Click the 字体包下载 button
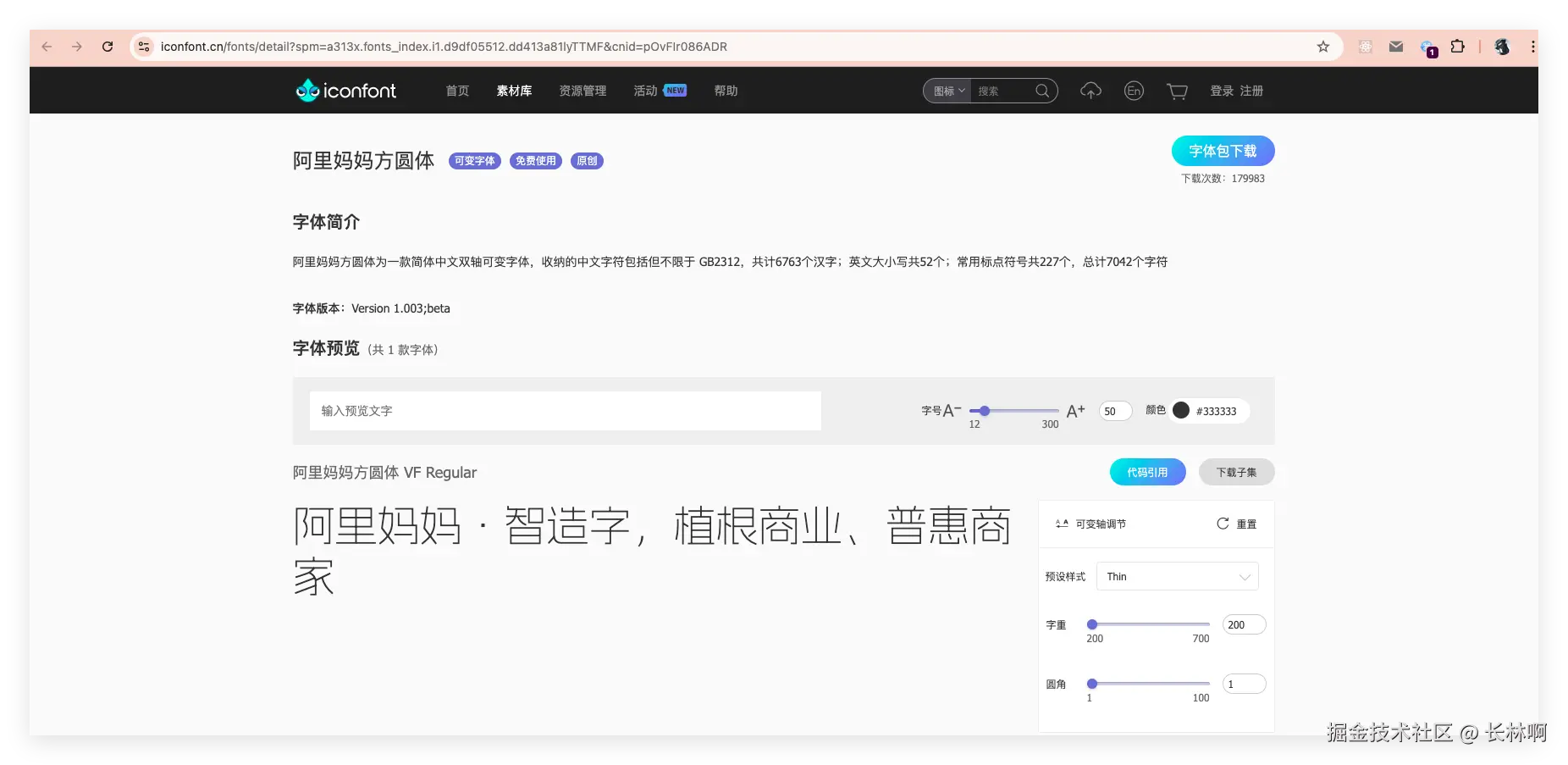 (x=1223, y=151)
